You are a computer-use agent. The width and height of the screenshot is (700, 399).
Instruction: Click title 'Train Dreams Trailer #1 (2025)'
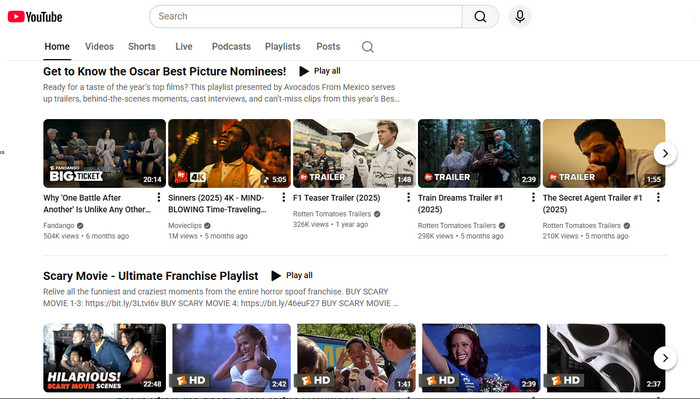pos(460,204)
